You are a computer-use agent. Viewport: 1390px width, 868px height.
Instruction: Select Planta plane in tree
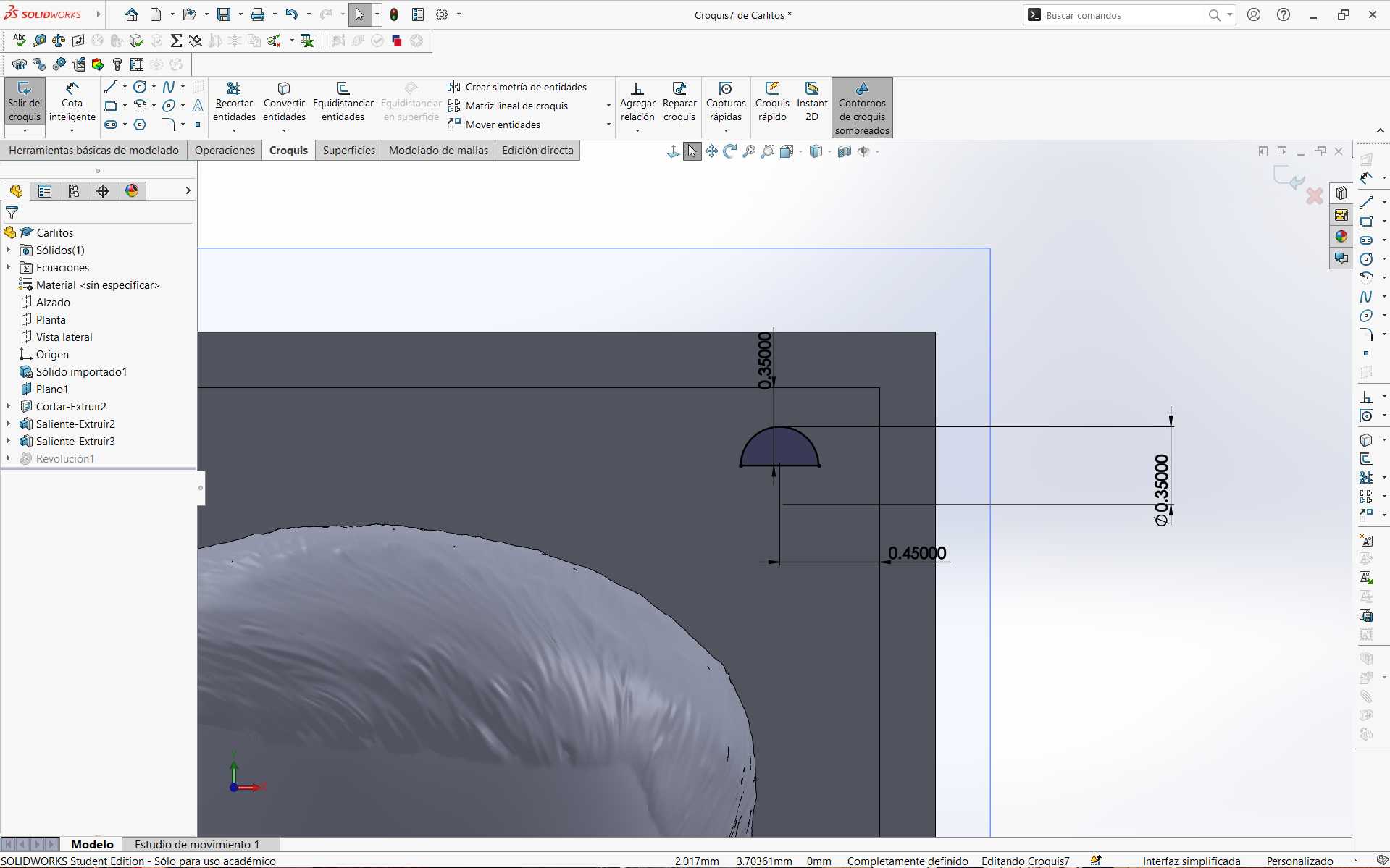(51, 319)
